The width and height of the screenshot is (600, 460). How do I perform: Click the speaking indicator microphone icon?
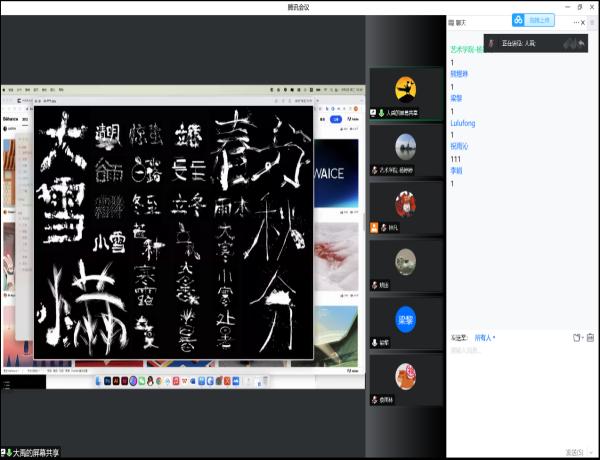pyautogui.click(x=491, y=44)
